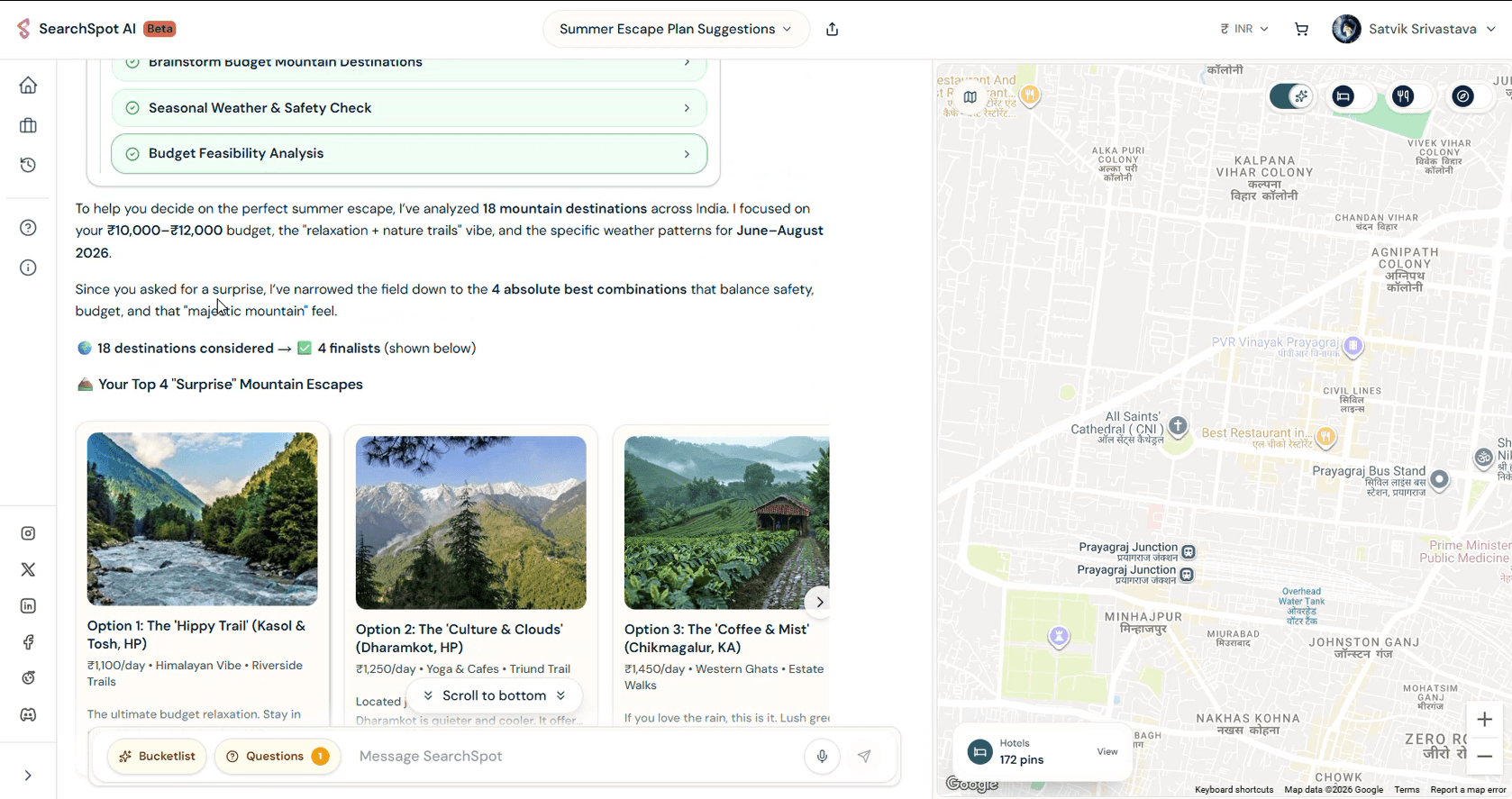Click Report a map error link
This screenshot has height=799, width=1512.
(1468, 790)
